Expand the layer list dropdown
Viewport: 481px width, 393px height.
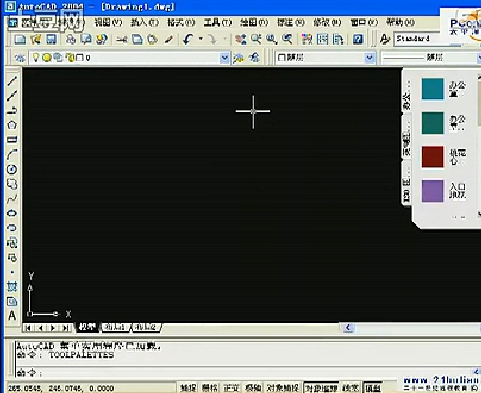pyautogui.click(x=225, y=58)
